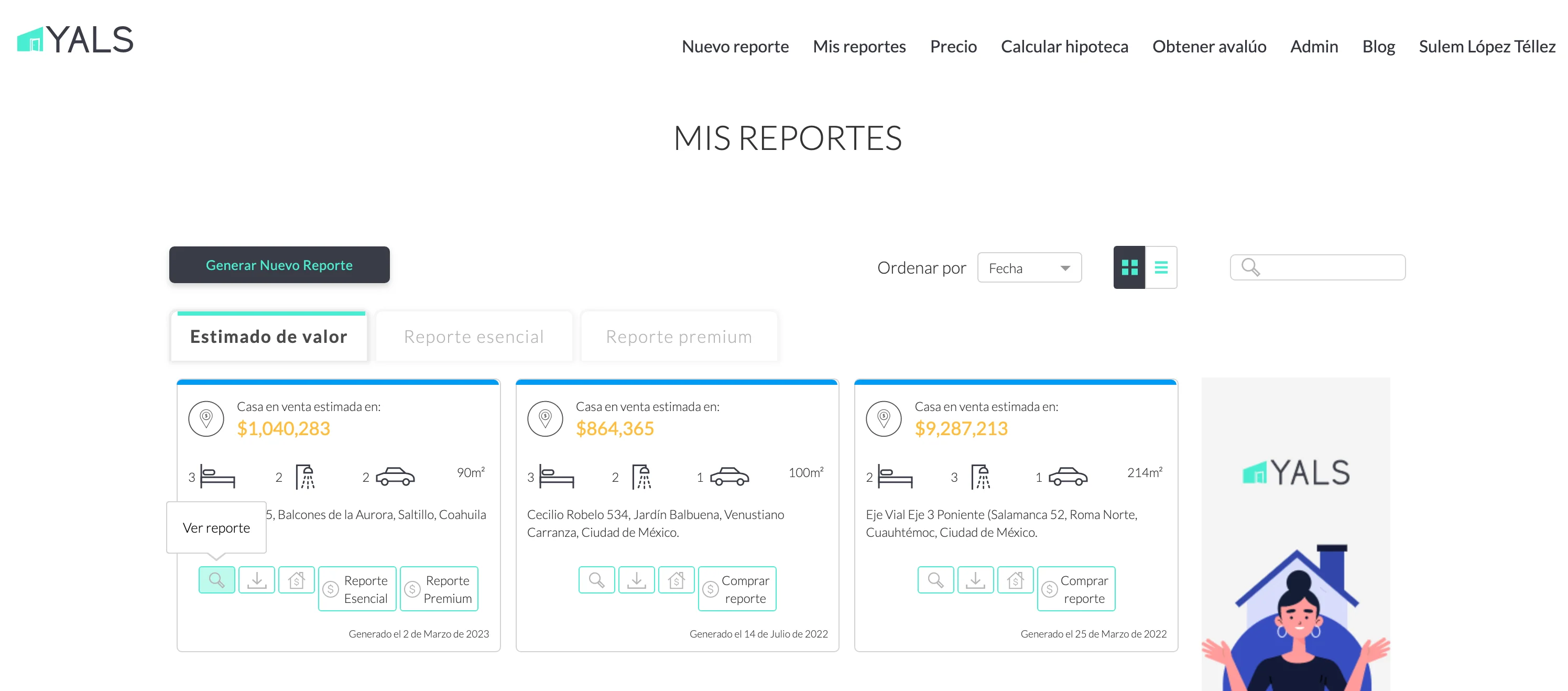
Task: Click the Generar Nuevo Reporte button
Action: (279, 265)
